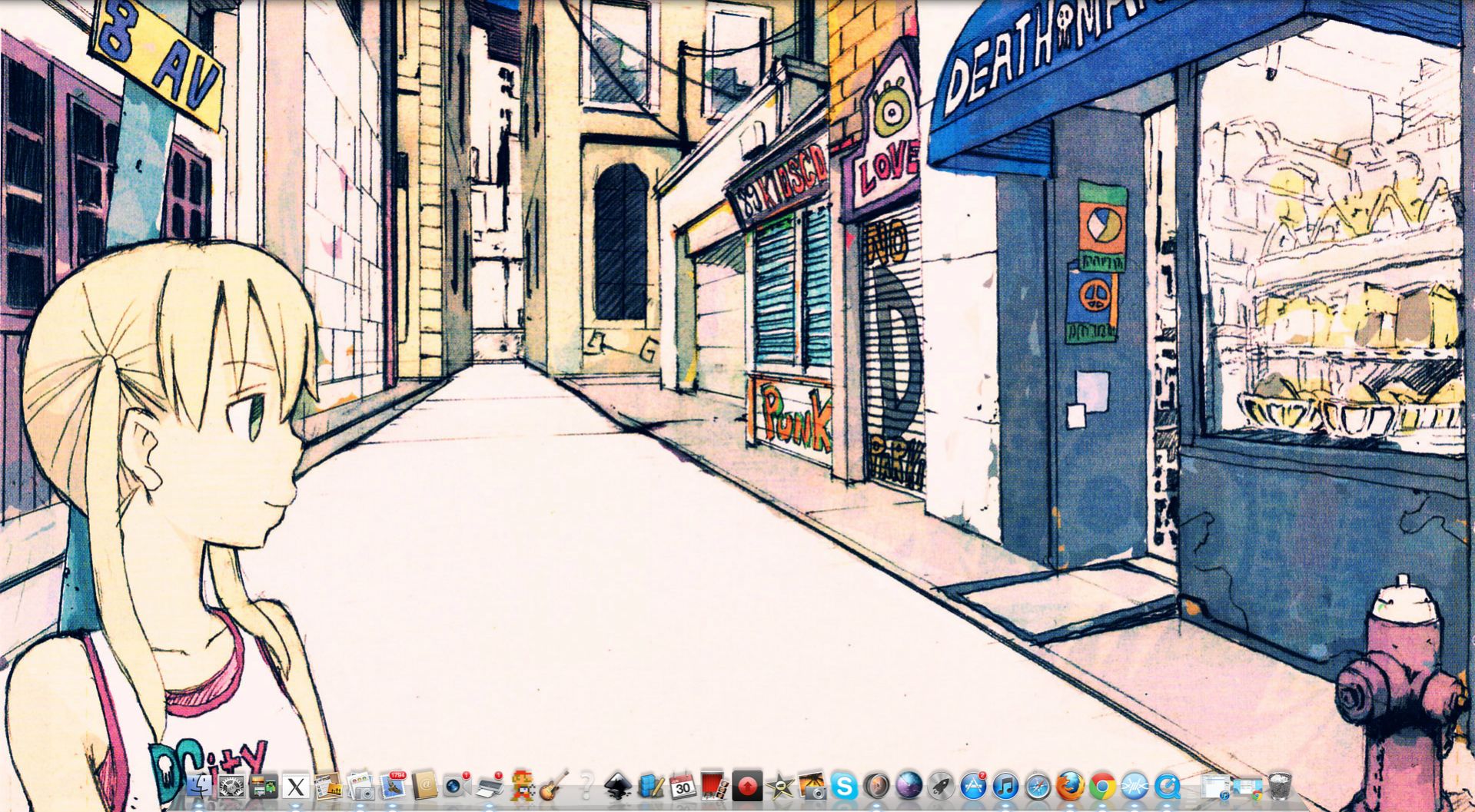1475x812 pixels.
Task: Open Safari compass icon
Action: point(1038,786)
